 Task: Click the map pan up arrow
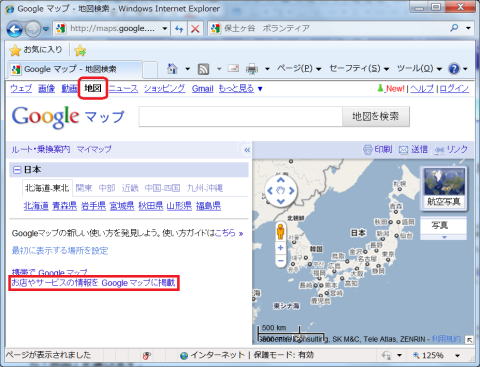tap(281, 180)
